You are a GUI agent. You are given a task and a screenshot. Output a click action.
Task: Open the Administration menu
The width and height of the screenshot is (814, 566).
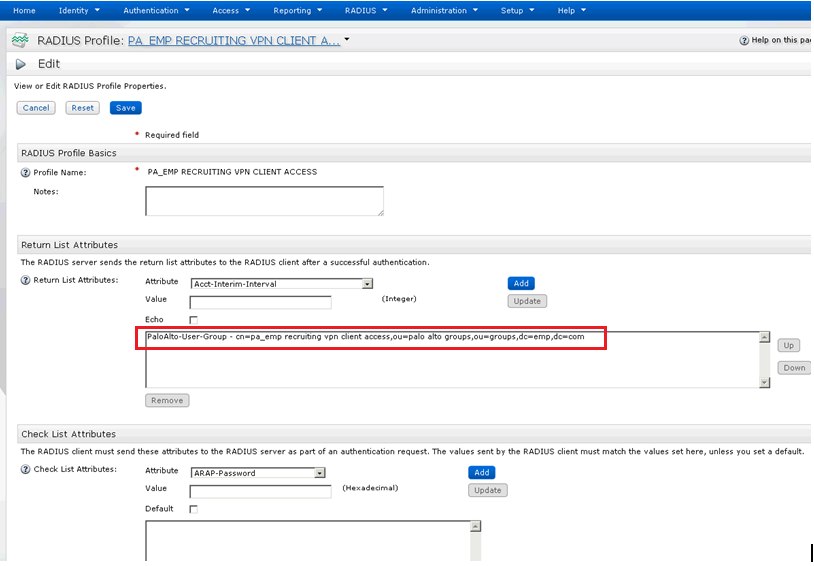[x=444, y=10]
